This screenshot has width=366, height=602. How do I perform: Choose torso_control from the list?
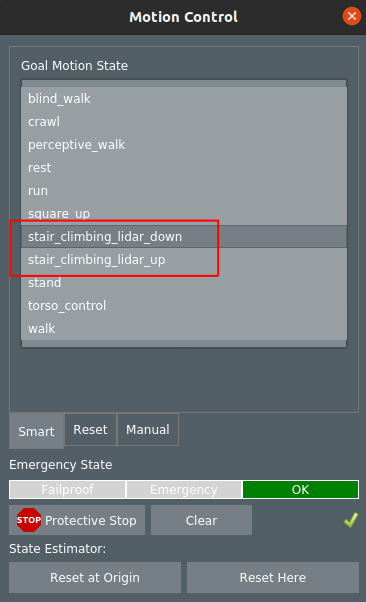(184, 306)
